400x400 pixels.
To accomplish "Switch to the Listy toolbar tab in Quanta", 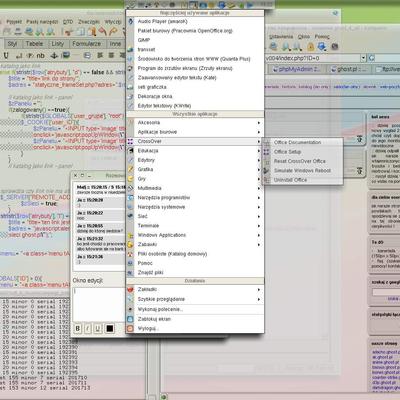I will 57,44.
